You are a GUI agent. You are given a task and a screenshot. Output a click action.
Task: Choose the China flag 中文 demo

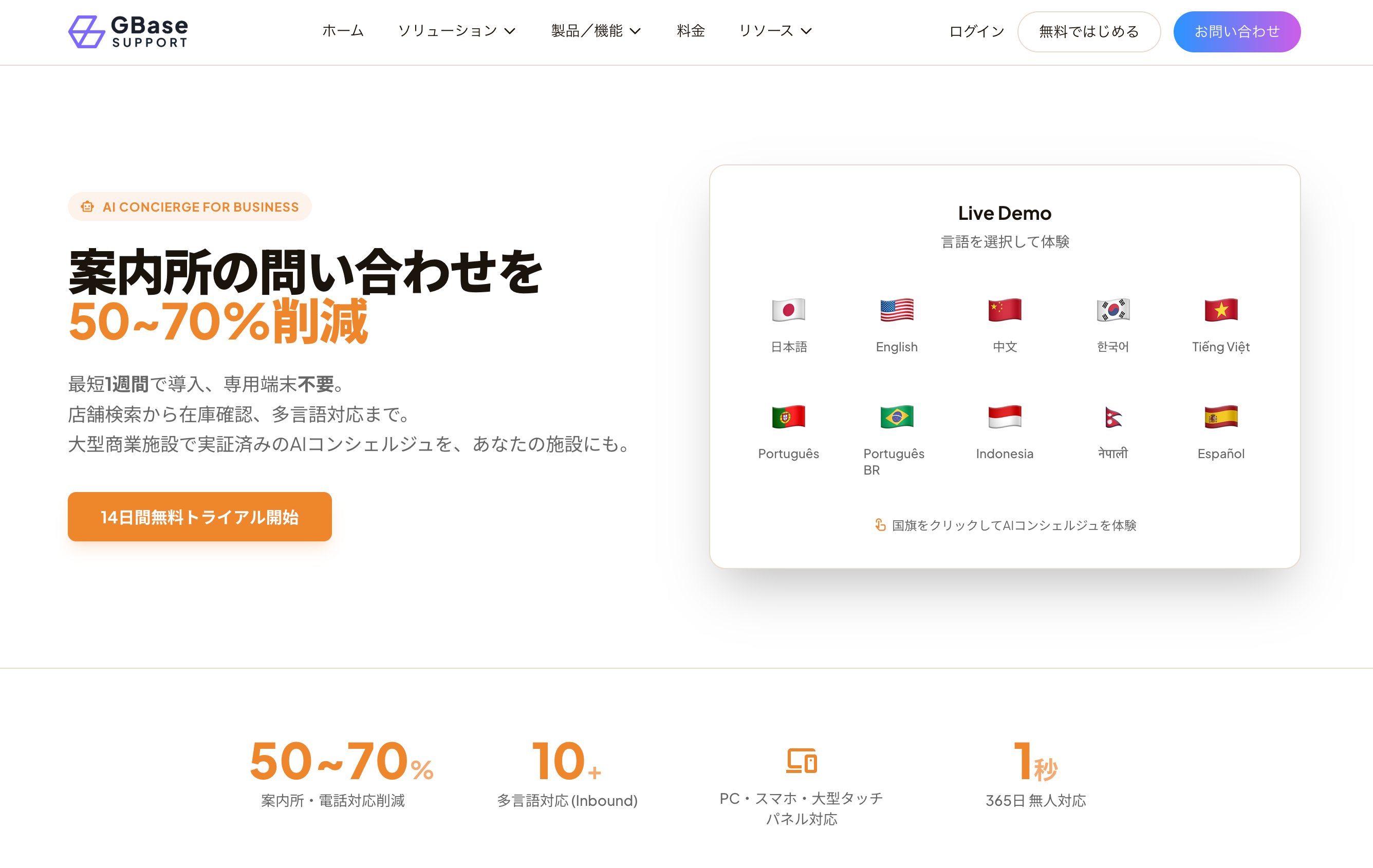(x=1004, y=311)
